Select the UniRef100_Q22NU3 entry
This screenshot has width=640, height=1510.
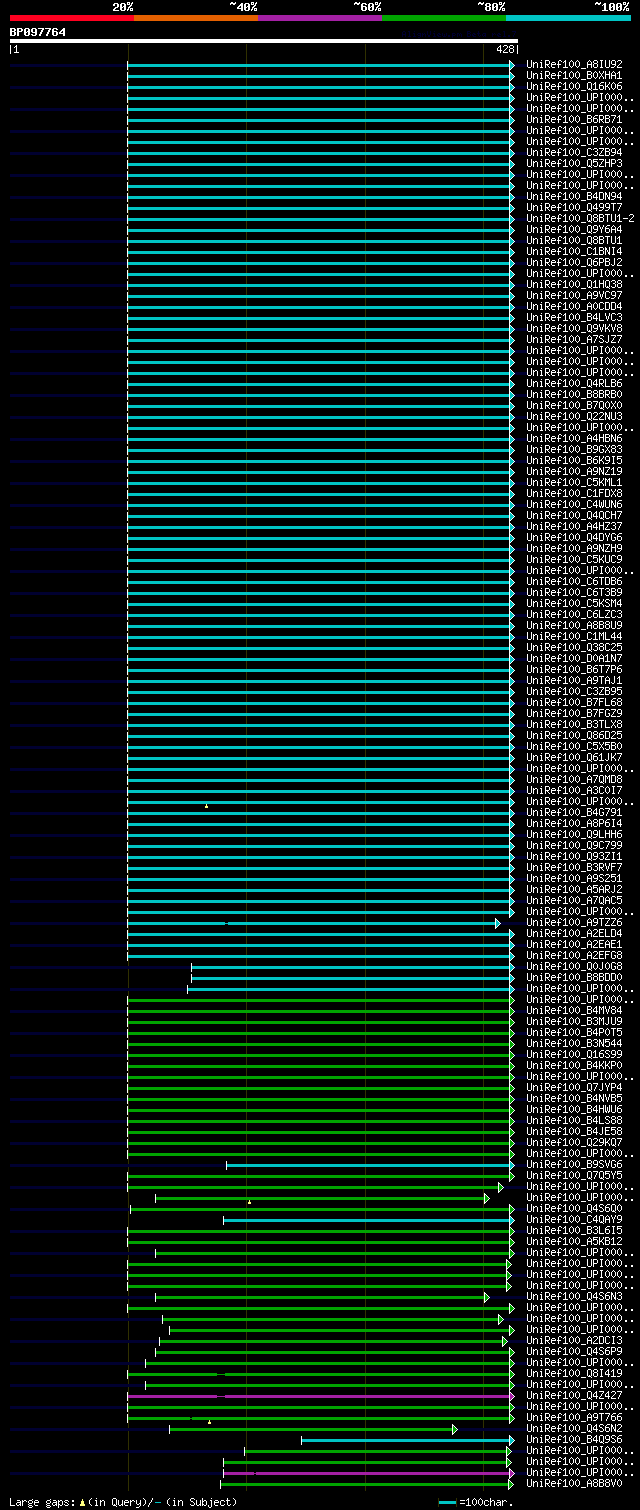point(574,417)
